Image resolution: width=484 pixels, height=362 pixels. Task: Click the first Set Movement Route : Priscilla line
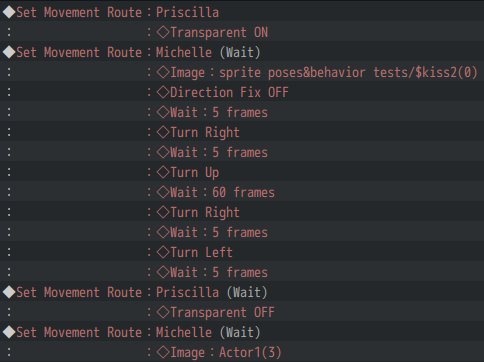coord(242,12)
